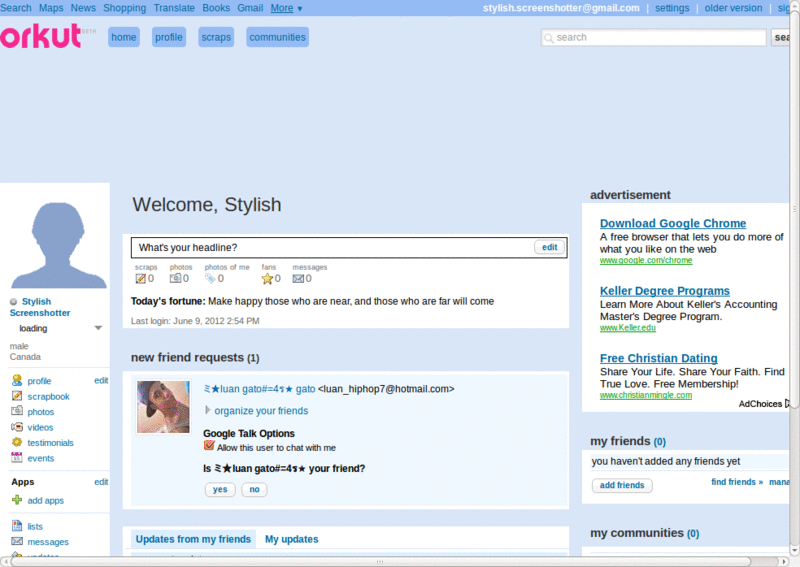Click the scraps pencil icon
The width and height of the screenshot is (800, 567).
click(x=140, y=279)
